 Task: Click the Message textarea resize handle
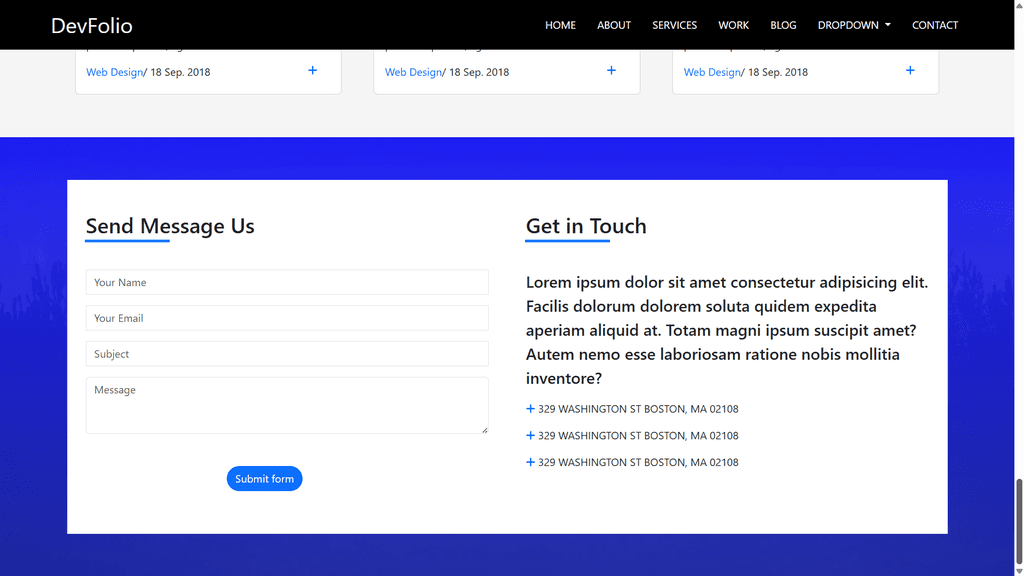point(484,429)
